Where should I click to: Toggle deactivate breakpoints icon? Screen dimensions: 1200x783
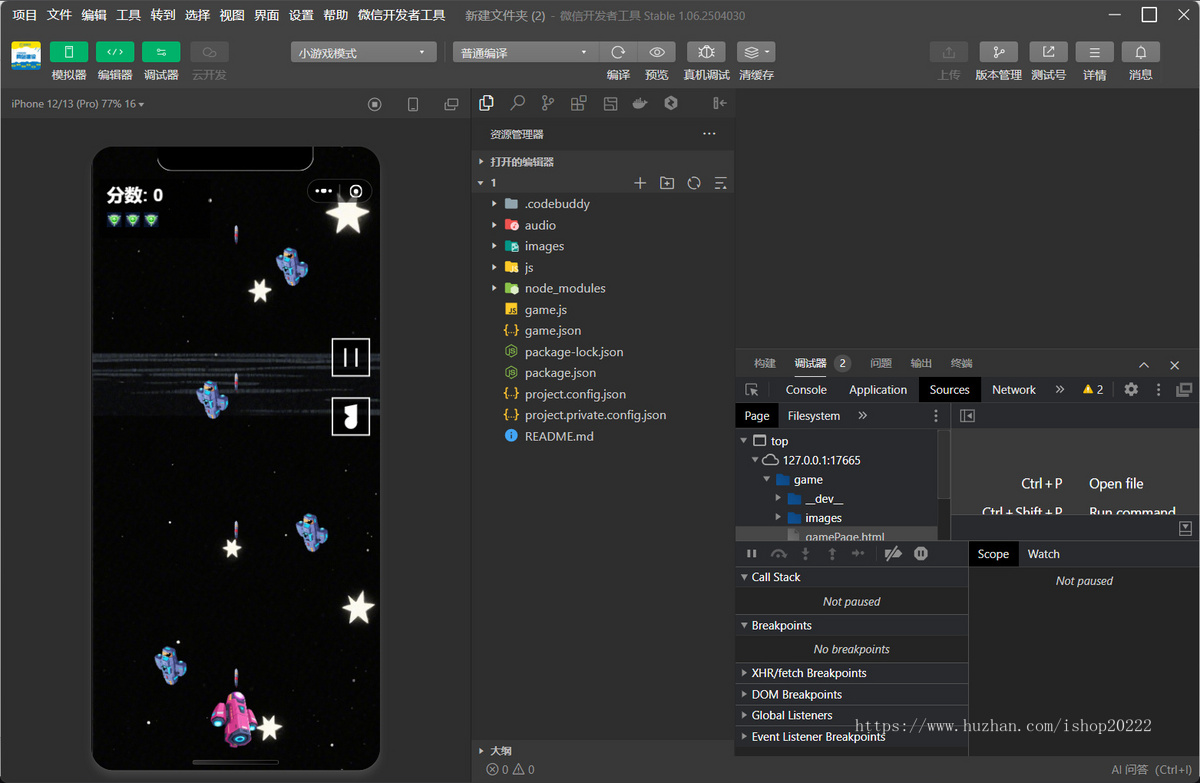(894, 554)
